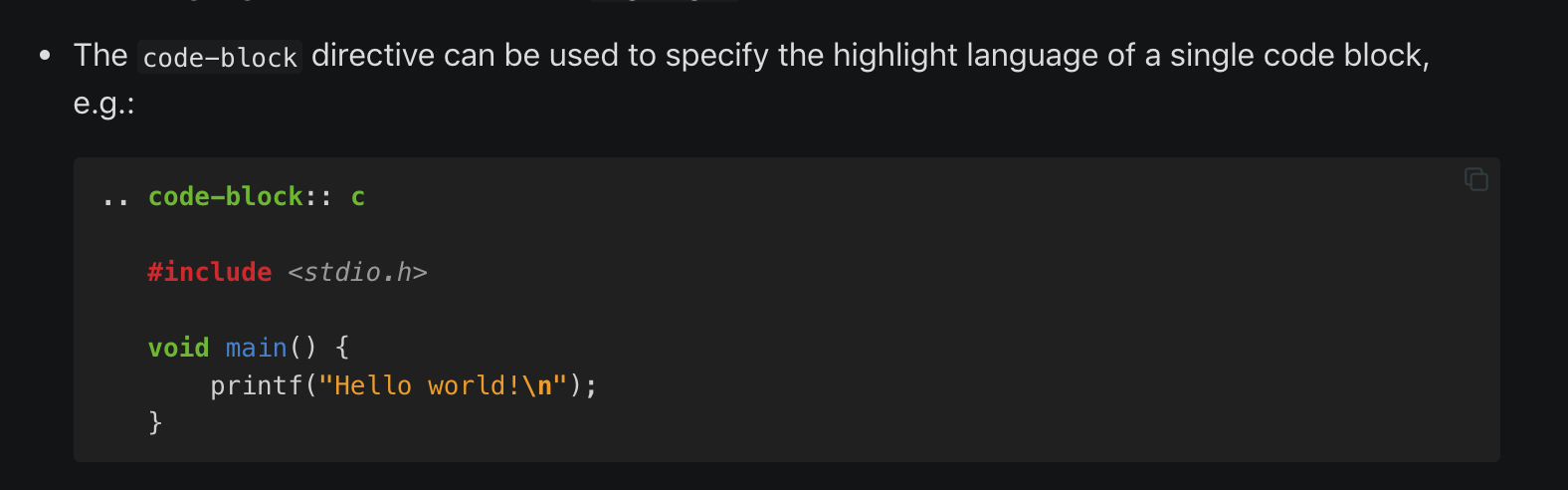Image resolution: width=1568 pixels, height=490 pixels.
Task: Click the code-block directive name in the snippet
Action: coord(225,197)
